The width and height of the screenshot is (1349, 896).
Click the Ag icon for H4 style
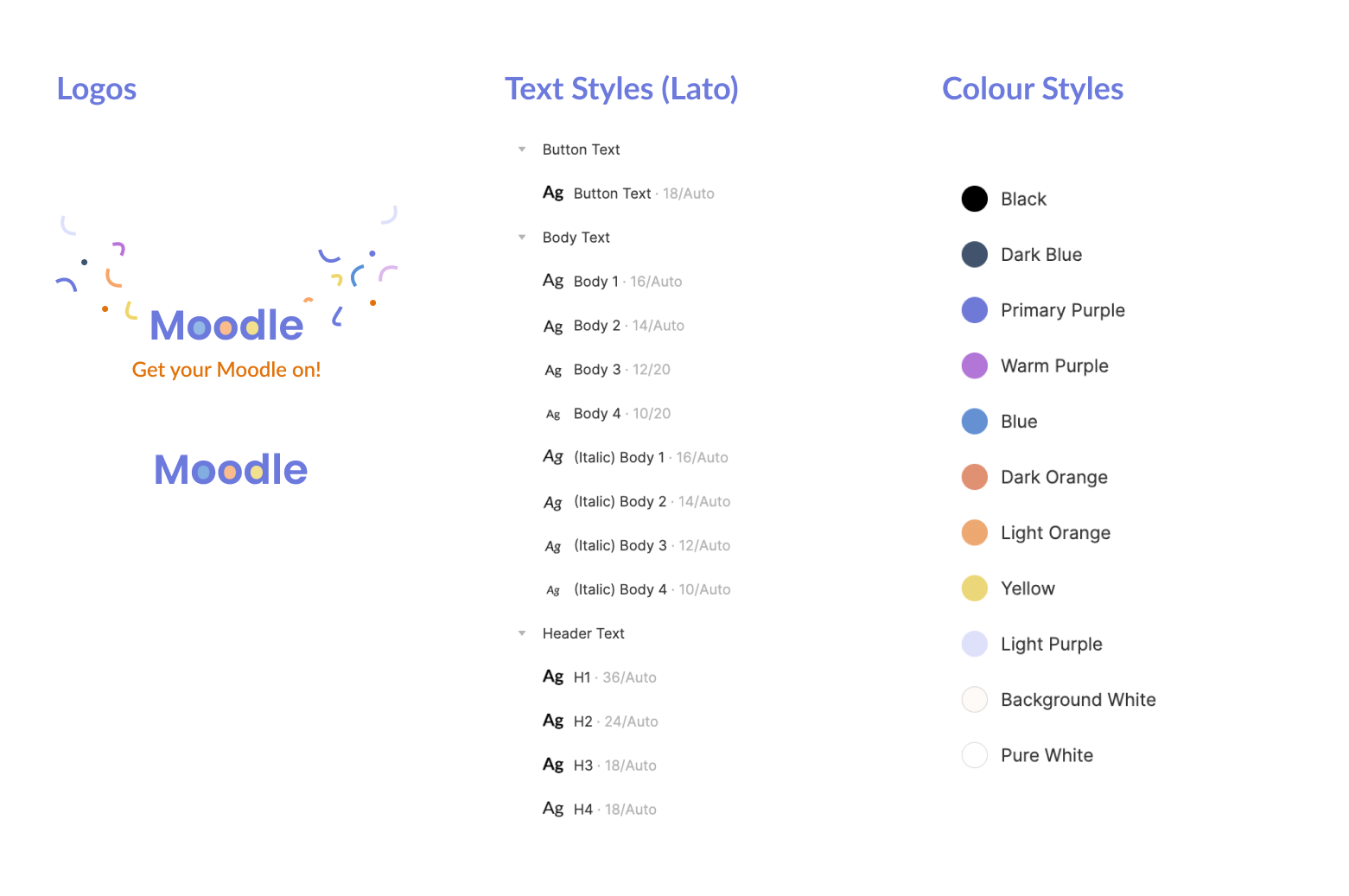[x=553, y=809]
